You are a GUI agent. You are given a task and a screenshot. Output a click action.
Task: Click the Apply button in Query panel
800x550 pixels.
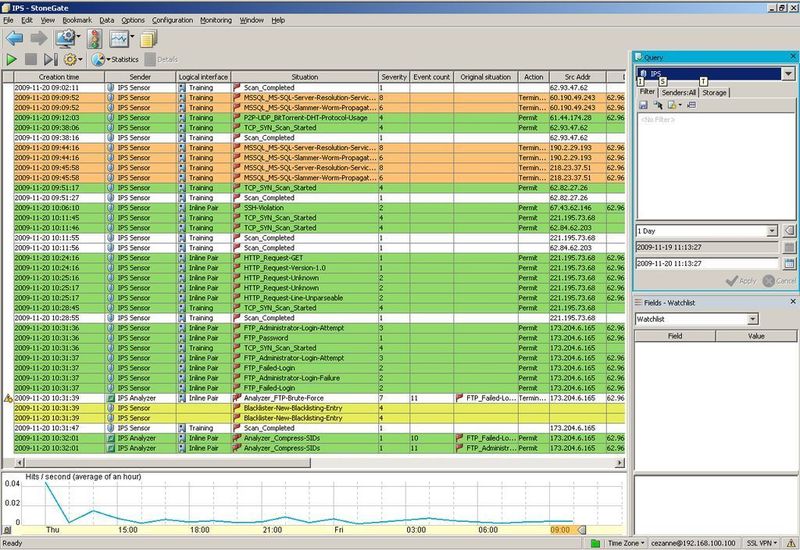pyautogui.click(x=741, y=281)
